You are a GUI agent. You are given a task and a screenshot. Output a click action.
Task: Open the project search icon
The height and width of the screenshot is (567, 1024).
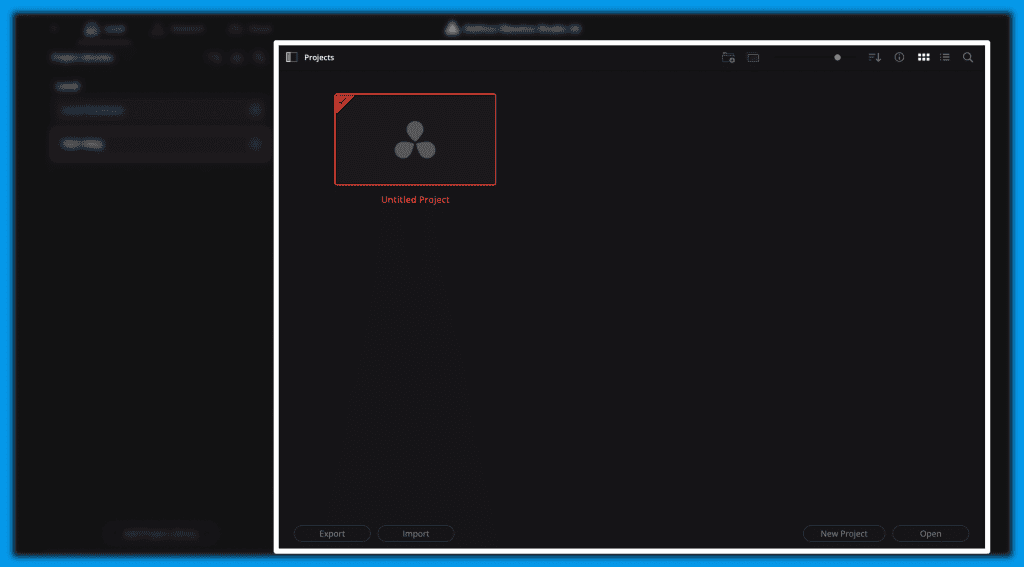pos(968,57)
